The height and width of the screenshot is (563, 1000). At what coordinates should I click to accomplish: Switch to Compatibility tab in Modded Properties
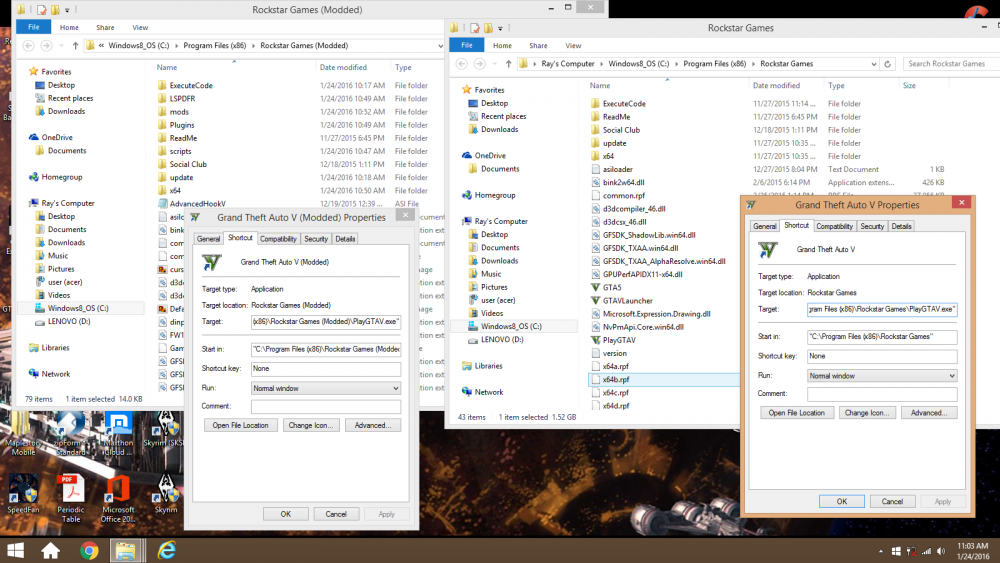click(278, 239)
